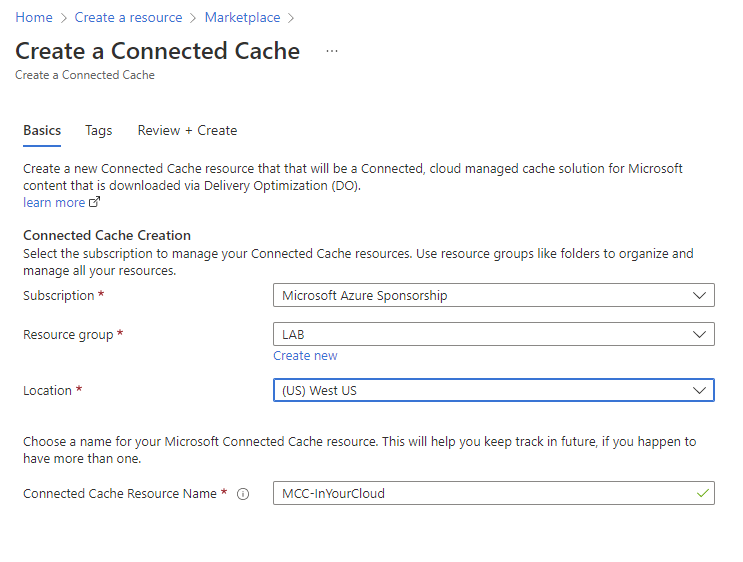Navigate to Home in the breadcrumb
The image size is (743, 562).
click(34, 18)
